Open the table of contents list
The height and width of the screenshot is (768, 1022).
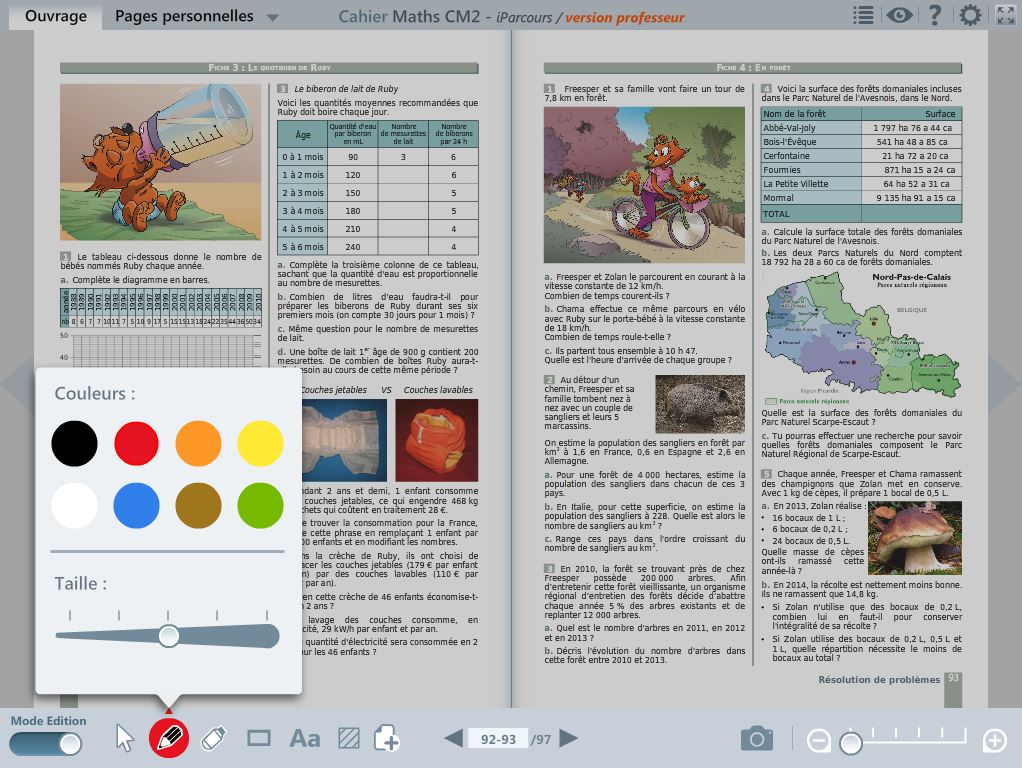[863, 15]
